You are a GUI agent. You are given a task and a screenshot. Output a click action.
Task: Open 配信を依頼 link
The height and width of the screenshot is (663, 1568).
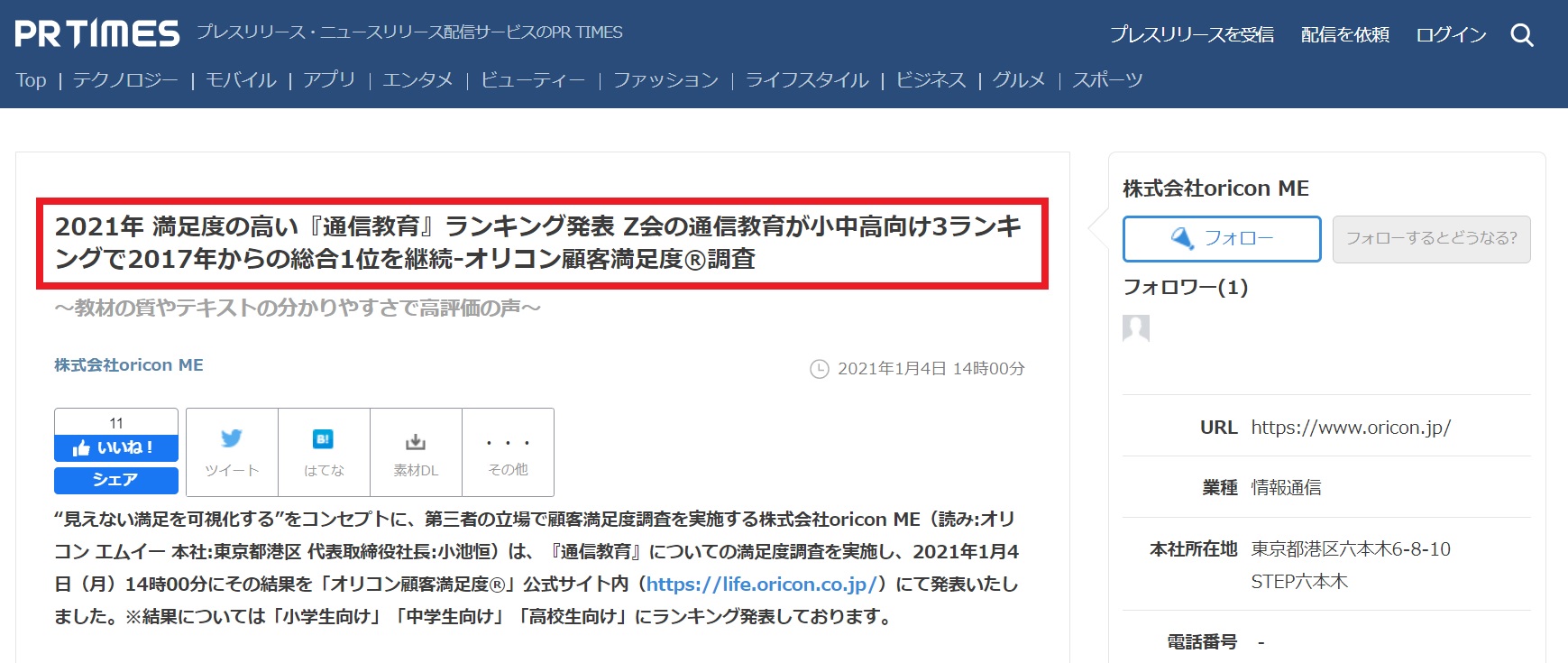(x=1344, y=34)
